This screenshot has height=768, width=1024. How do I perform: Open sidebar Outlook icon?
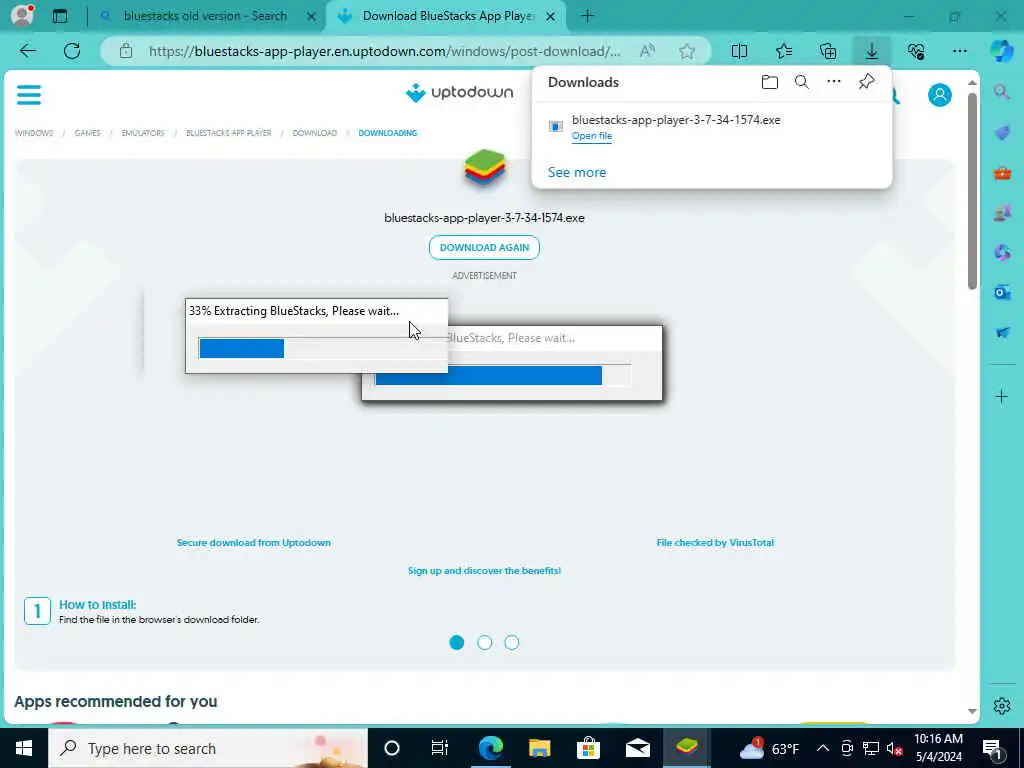point(1002,292)
